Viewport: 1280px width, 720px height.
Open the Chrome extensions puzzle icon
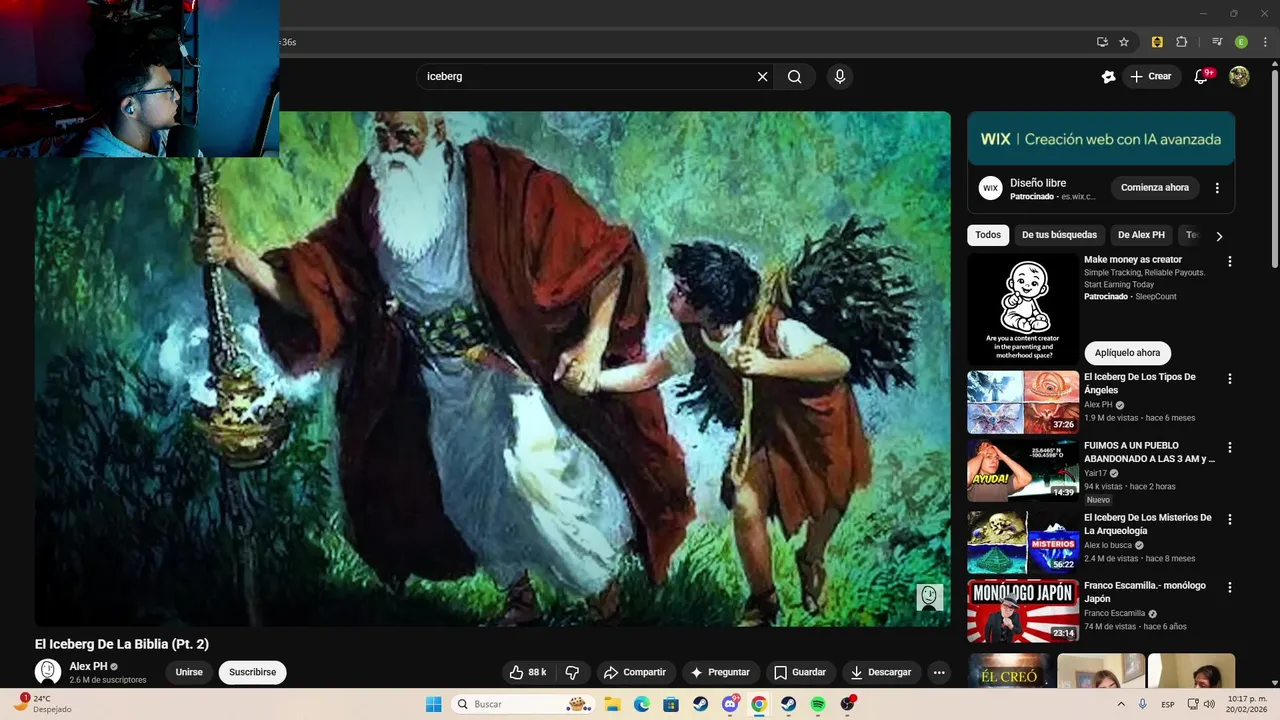coord(1181,42)
